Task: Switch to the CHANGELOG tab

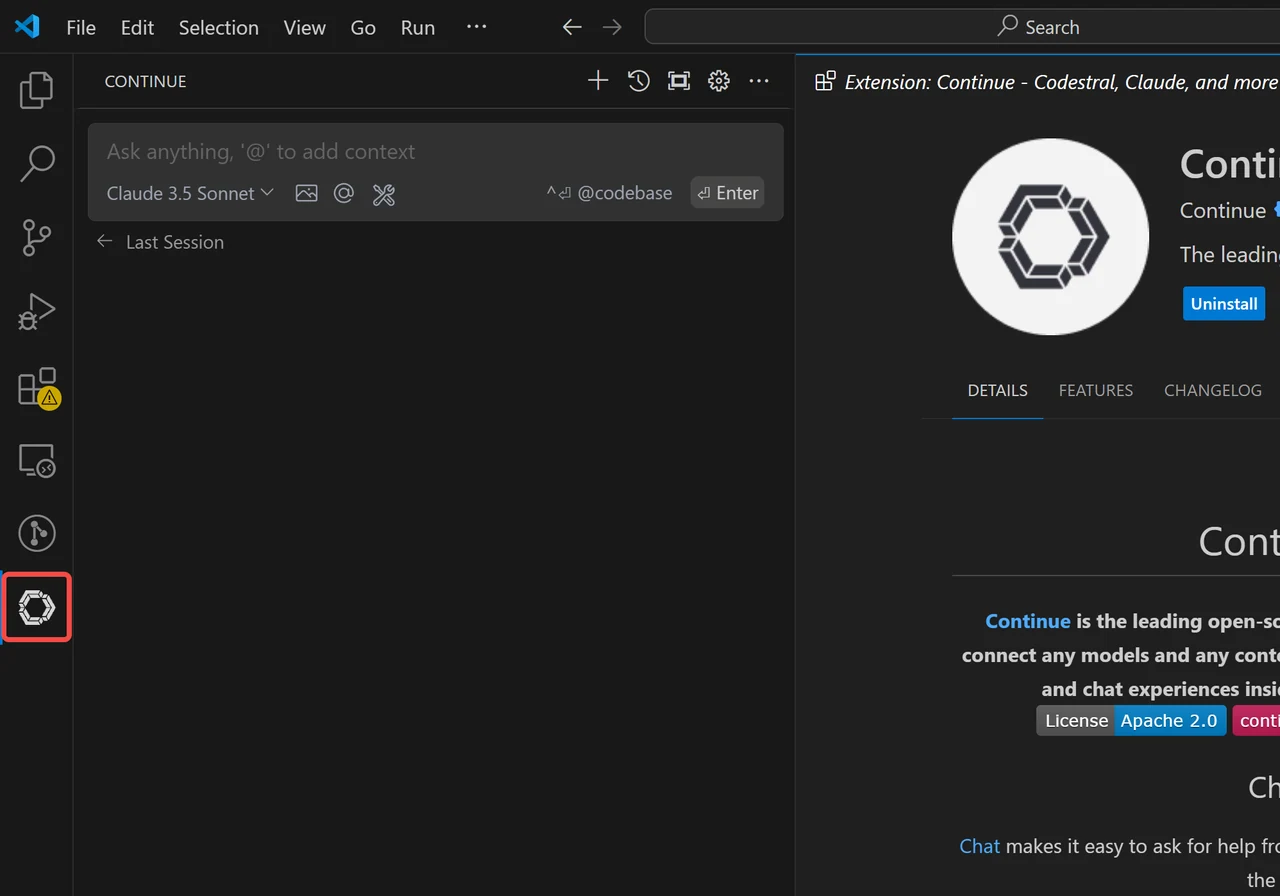Action: click(1213, 390)
